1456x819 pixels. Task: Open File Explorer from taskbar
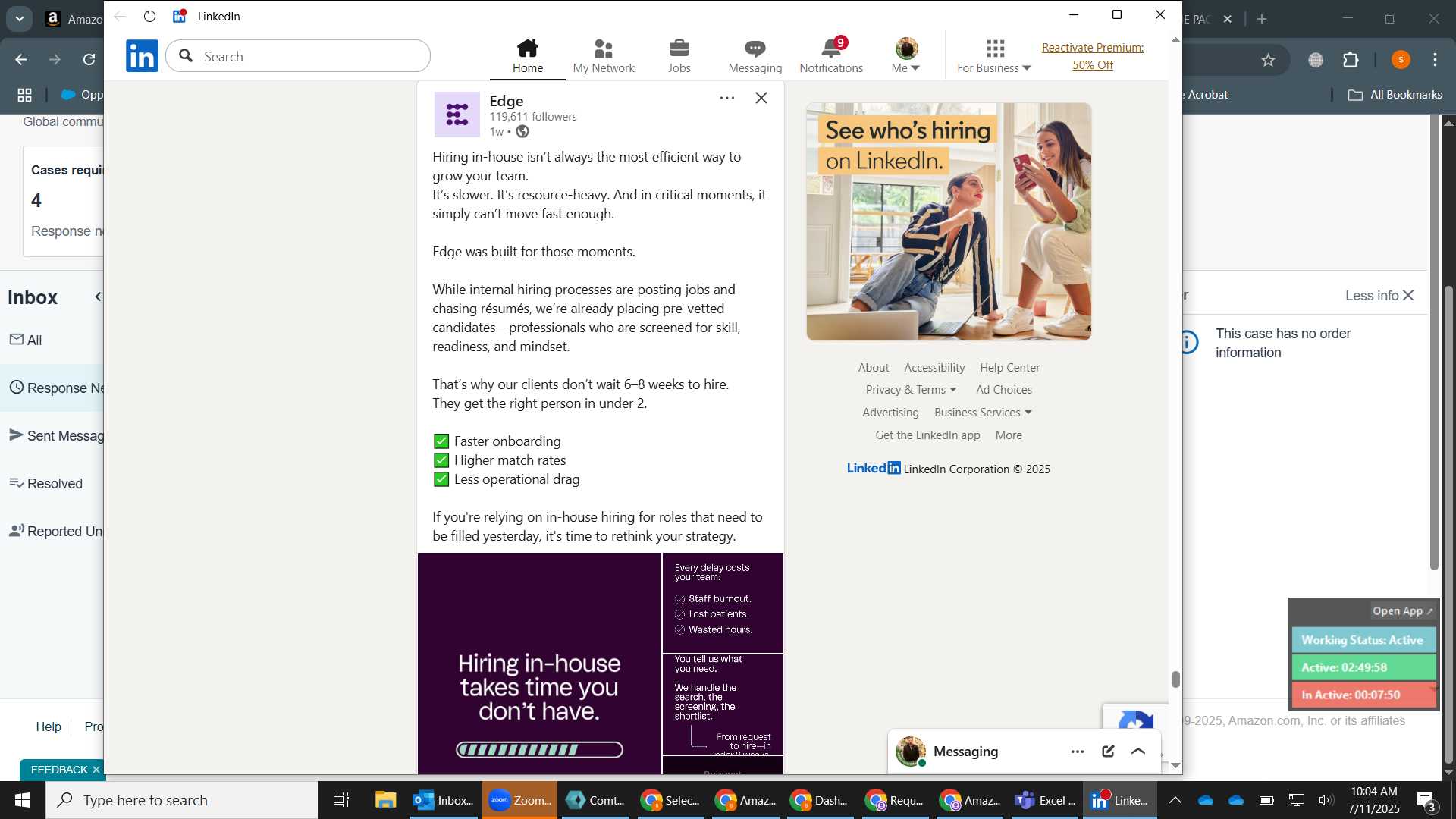point(385,800)
